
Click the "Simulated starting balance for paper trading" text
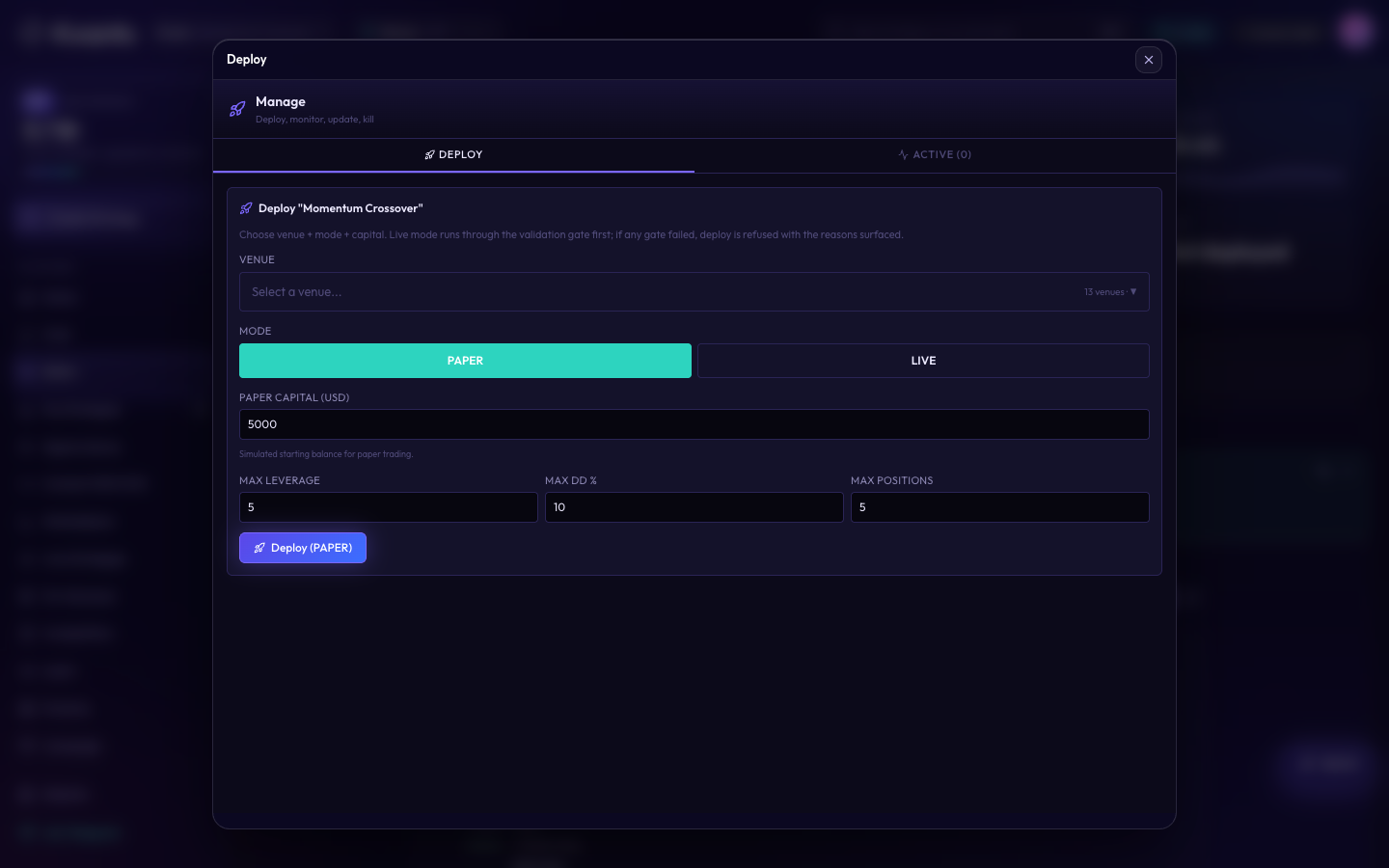pos(326,454)
